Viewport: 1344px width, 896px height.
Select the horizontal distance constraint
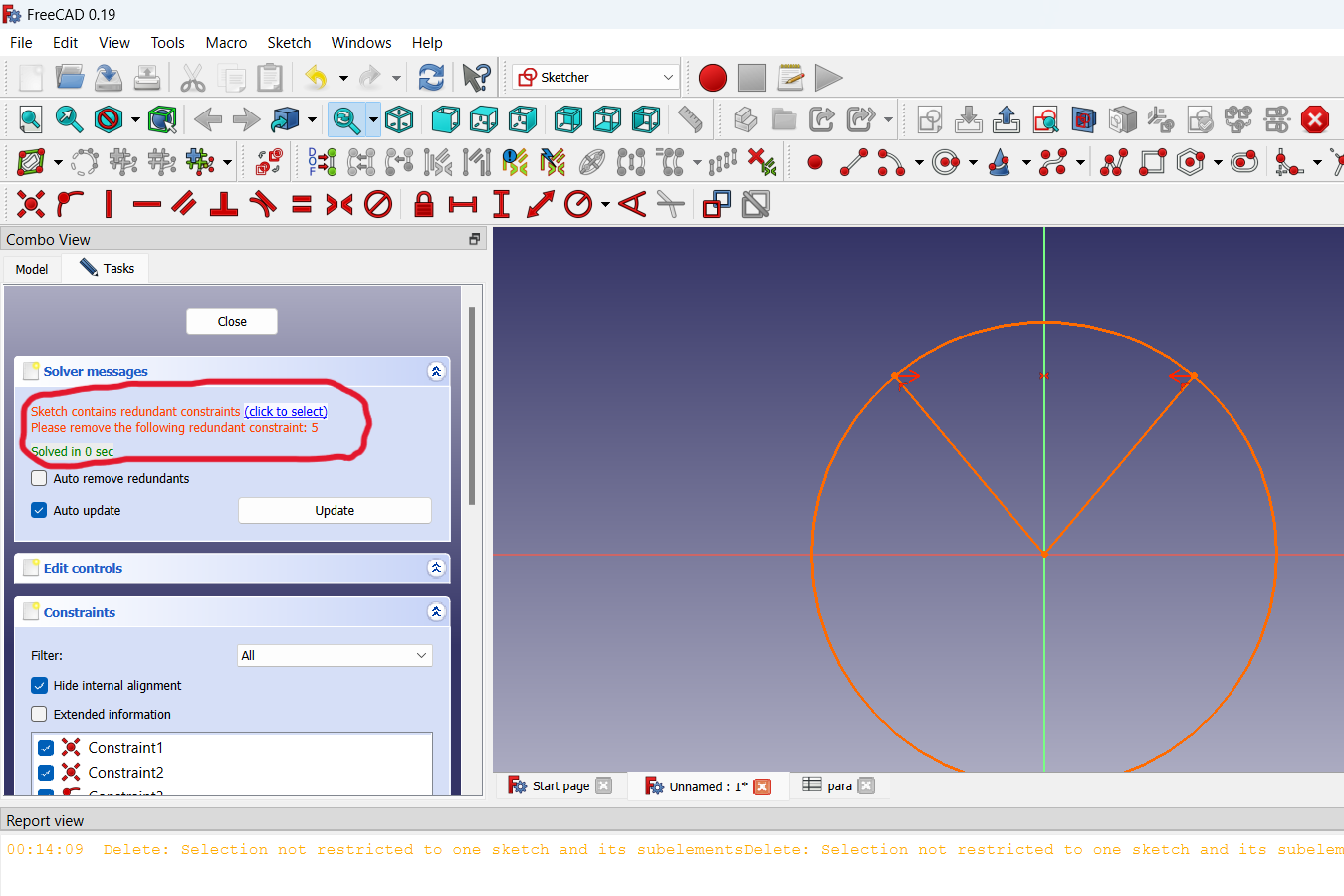(x=463, y=204)
